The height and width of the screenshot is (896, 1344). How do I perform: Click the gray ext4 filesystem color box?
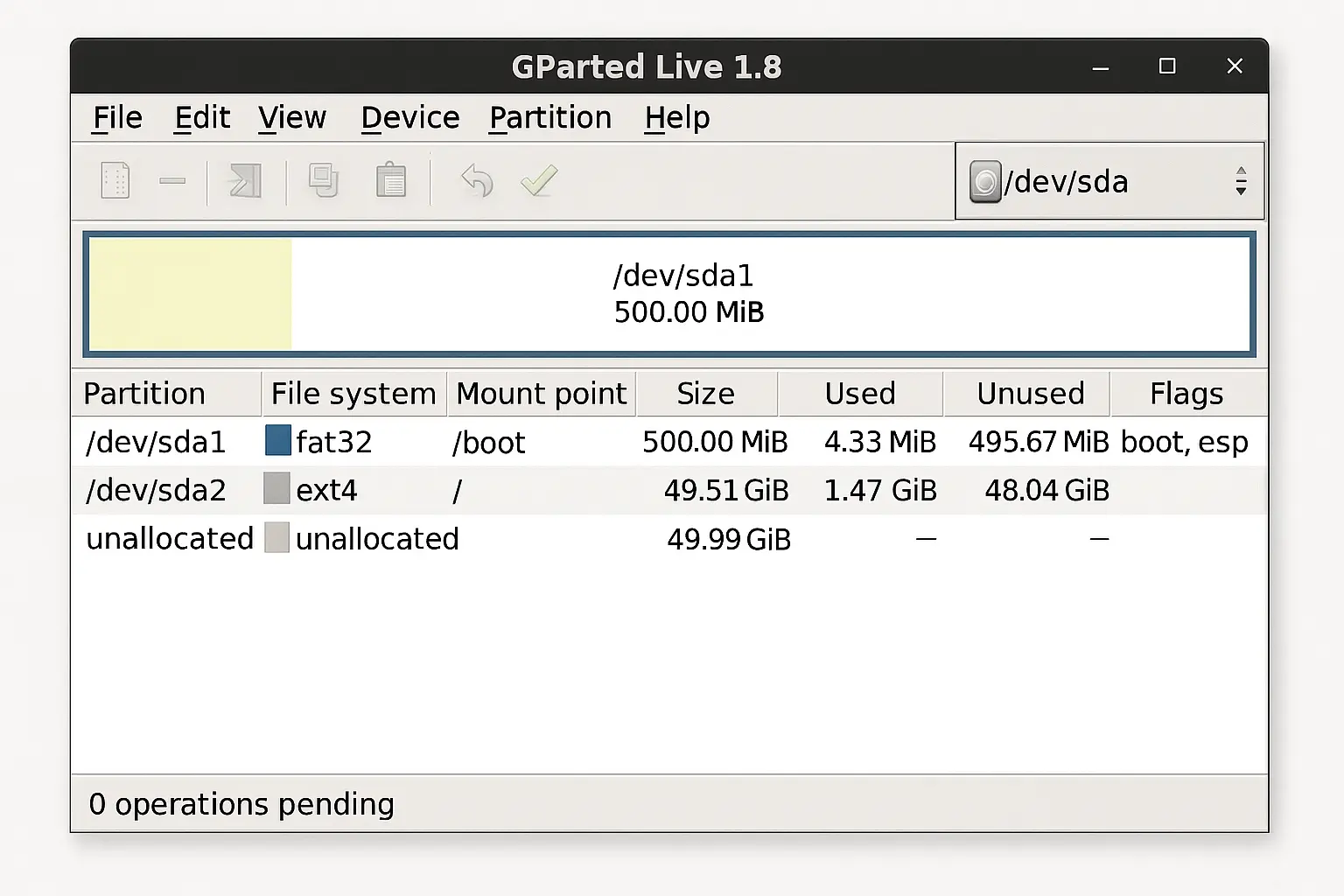click(x=276, y=488)
